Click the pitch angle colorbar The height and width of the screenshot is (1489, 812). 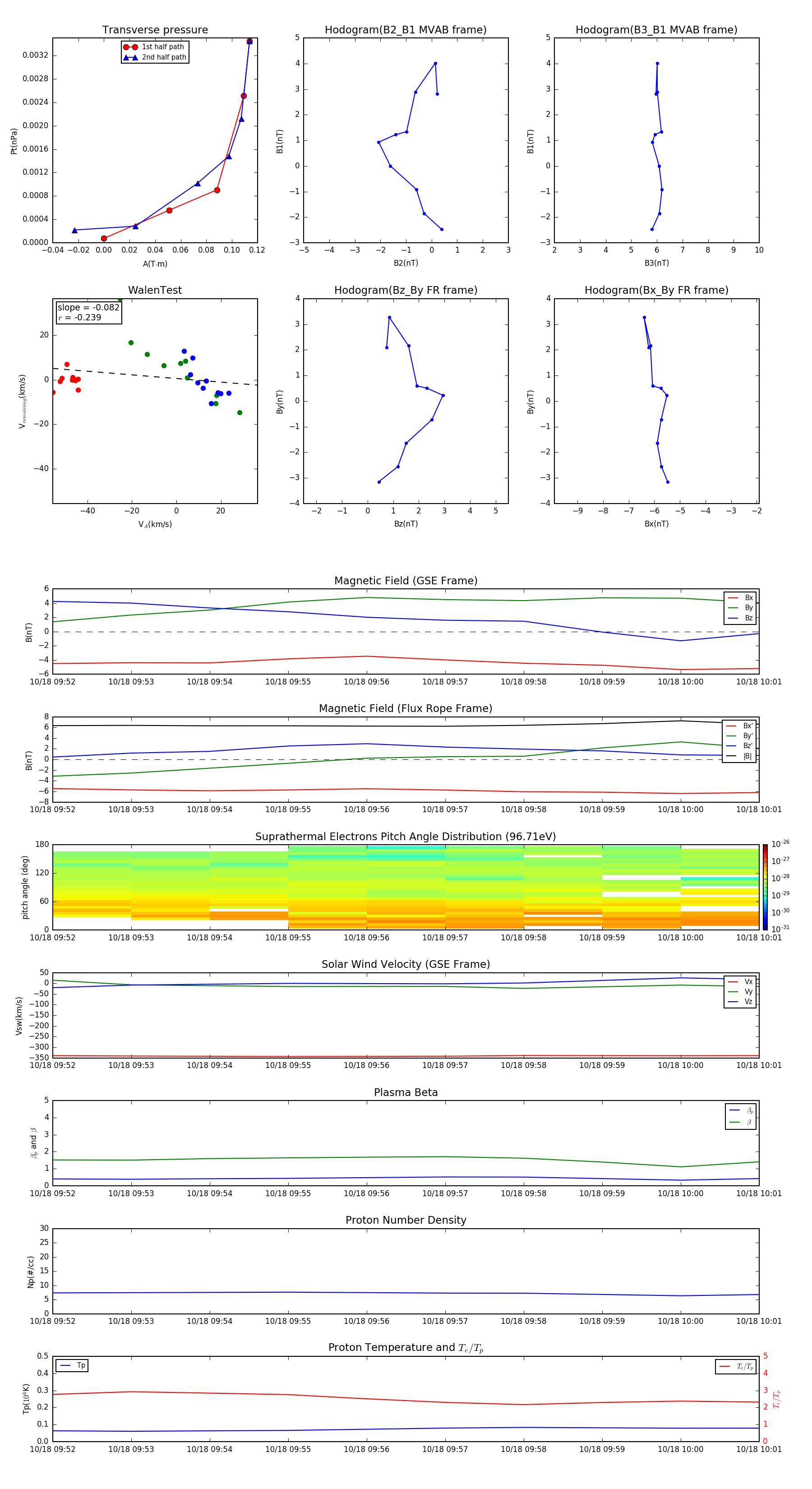[x=765, y=887]
